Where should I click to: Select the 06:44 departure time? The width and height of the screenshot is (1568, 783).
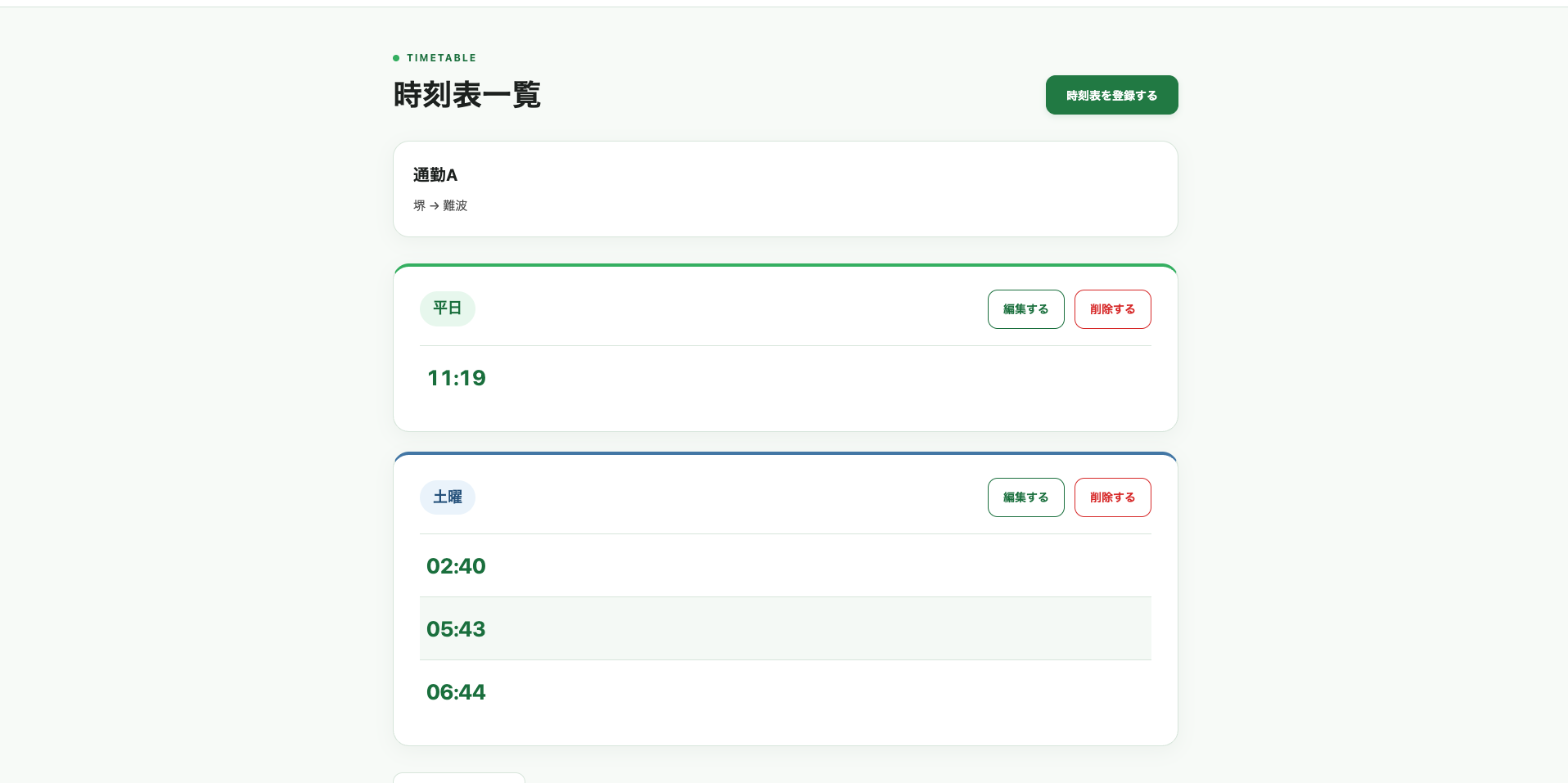point(457,692)
